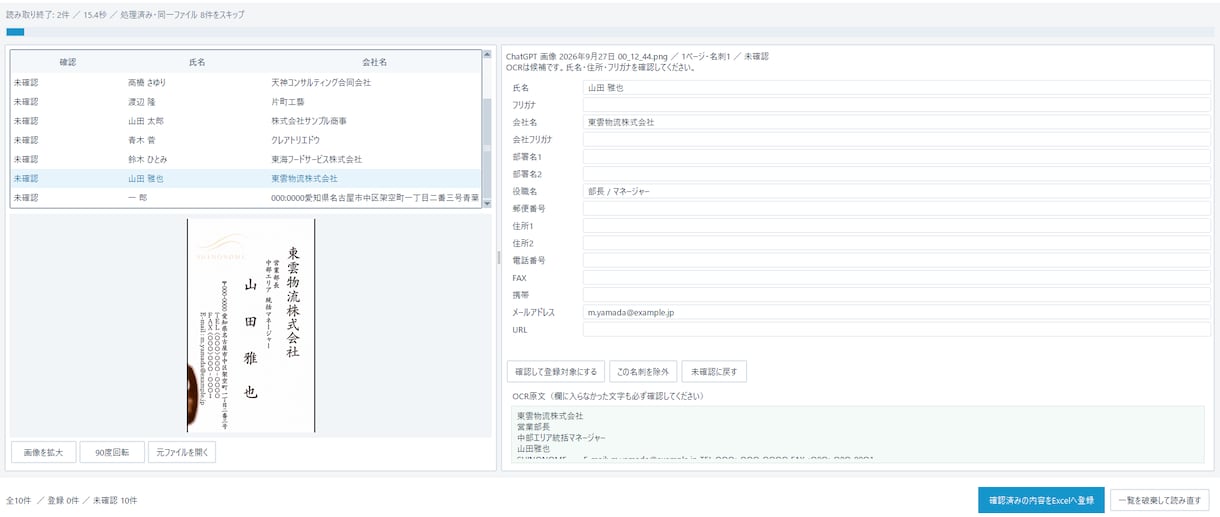Click the URL input field
This screenshot has width=1220, height=517.
tap(896, 329)
